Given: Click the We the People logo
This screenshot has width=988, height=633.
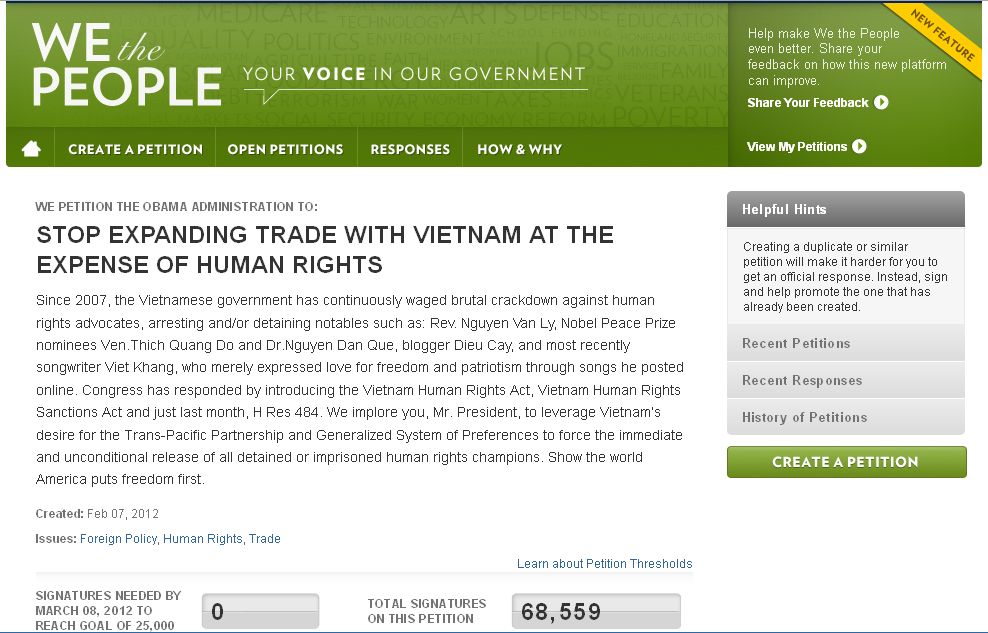Looking at the screenshot, I should [125, 66].
